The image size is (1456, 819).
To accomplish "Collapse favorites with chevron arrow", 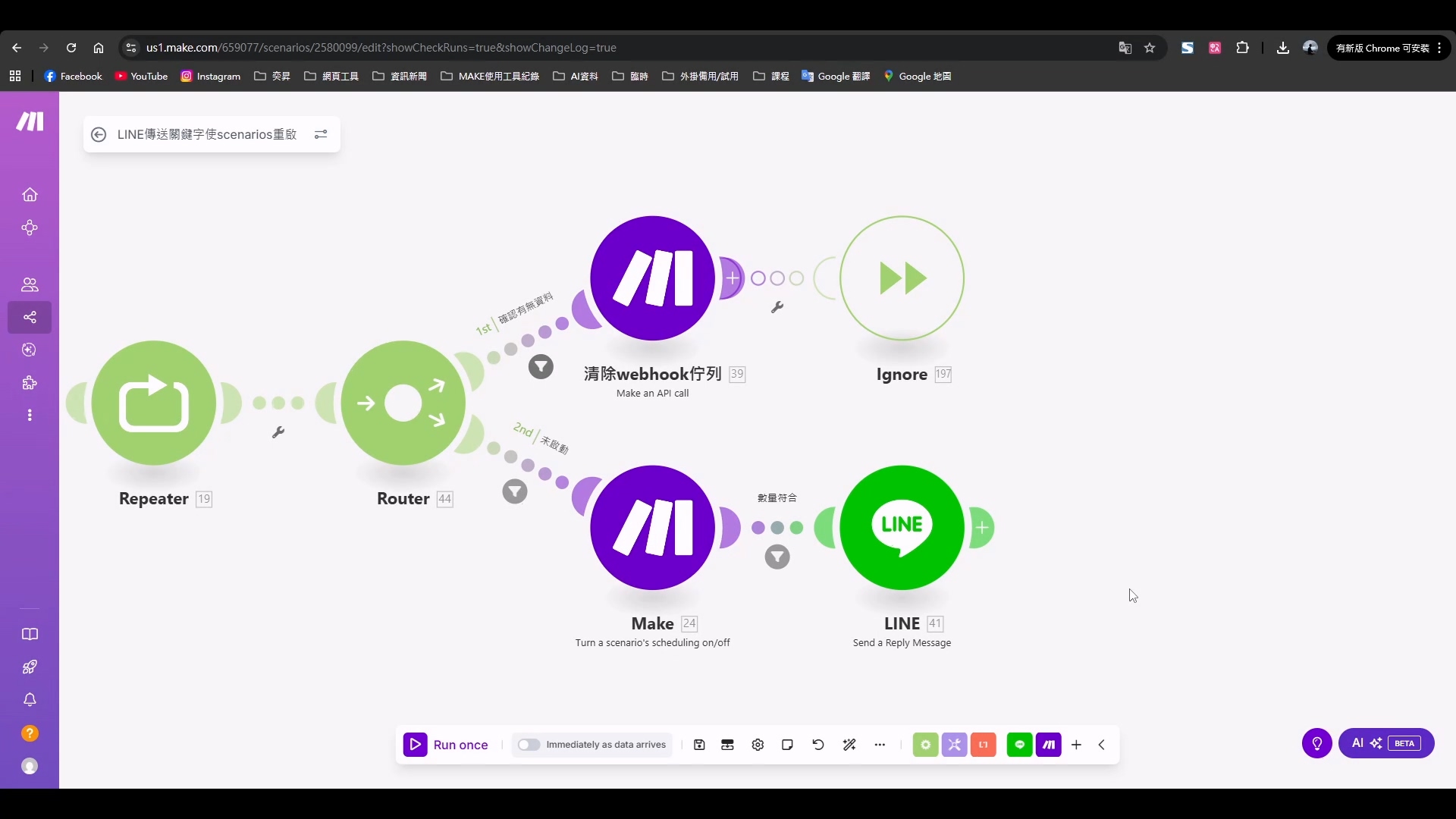I will 1102,745.
